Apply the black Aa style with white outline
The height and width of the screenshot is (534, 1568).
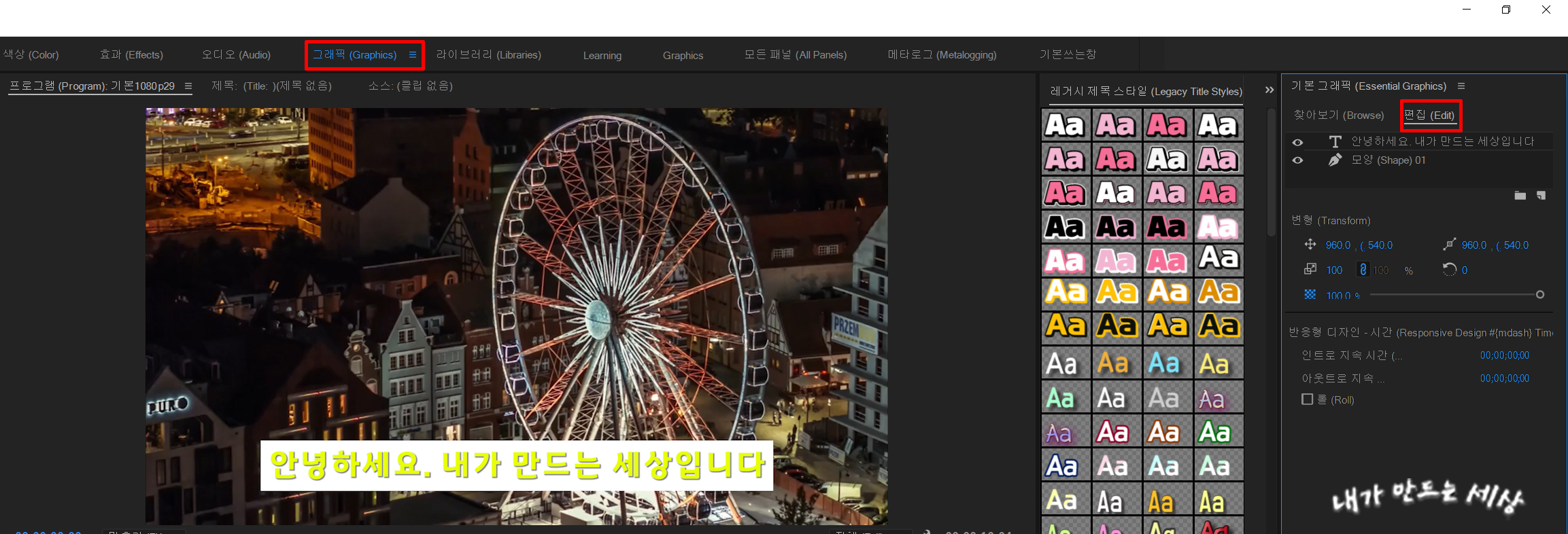pyautogui.click(x=1065, y=227)
